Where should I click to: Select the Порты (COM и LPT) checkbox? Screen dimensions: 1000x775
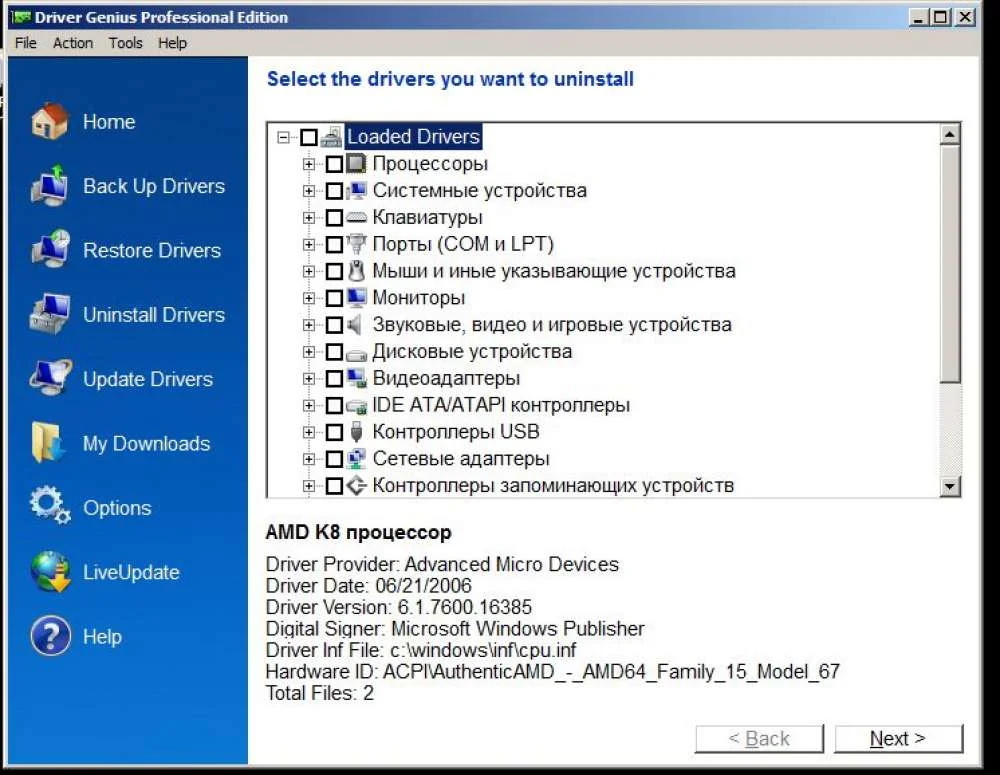334,244
